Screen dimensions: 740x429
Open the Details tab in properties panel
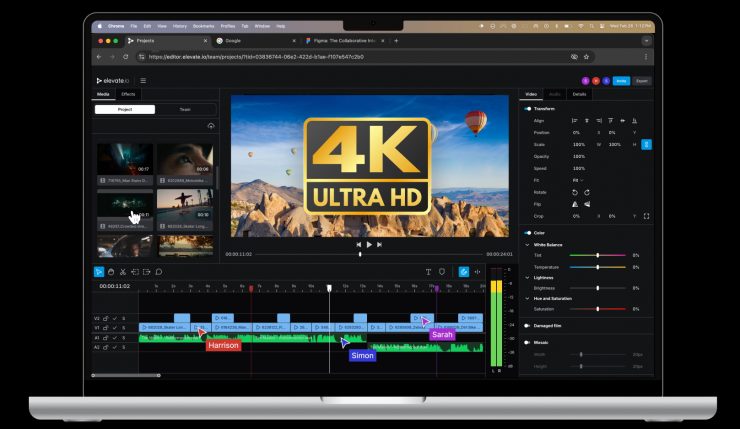(579, 94)
